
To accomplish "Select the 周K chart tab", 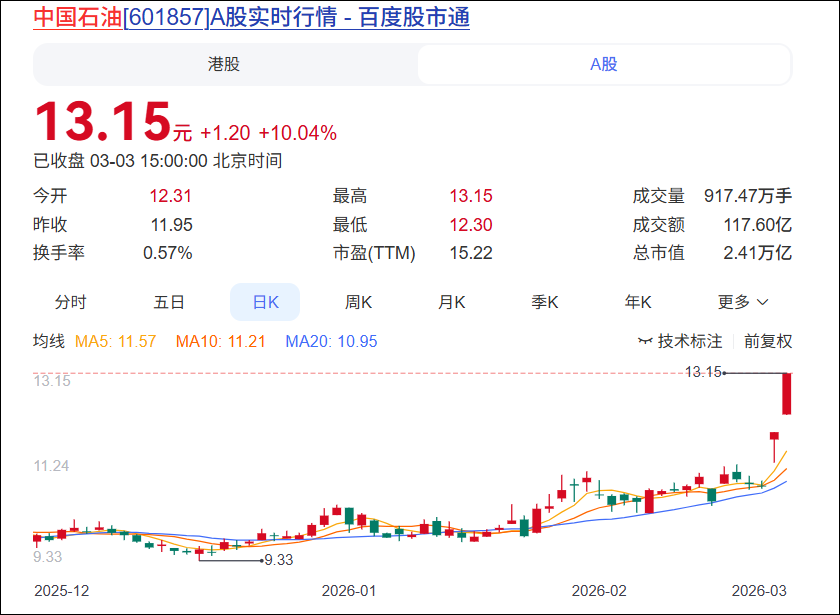I will [x=358, y=302].
